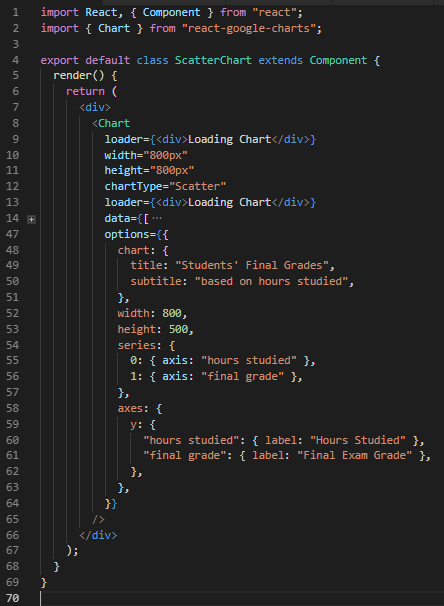The width and height of the screenshot is (444, 606).
Task: Click "final grade" axis value on line 56
Action: click(x=242, y=376)
